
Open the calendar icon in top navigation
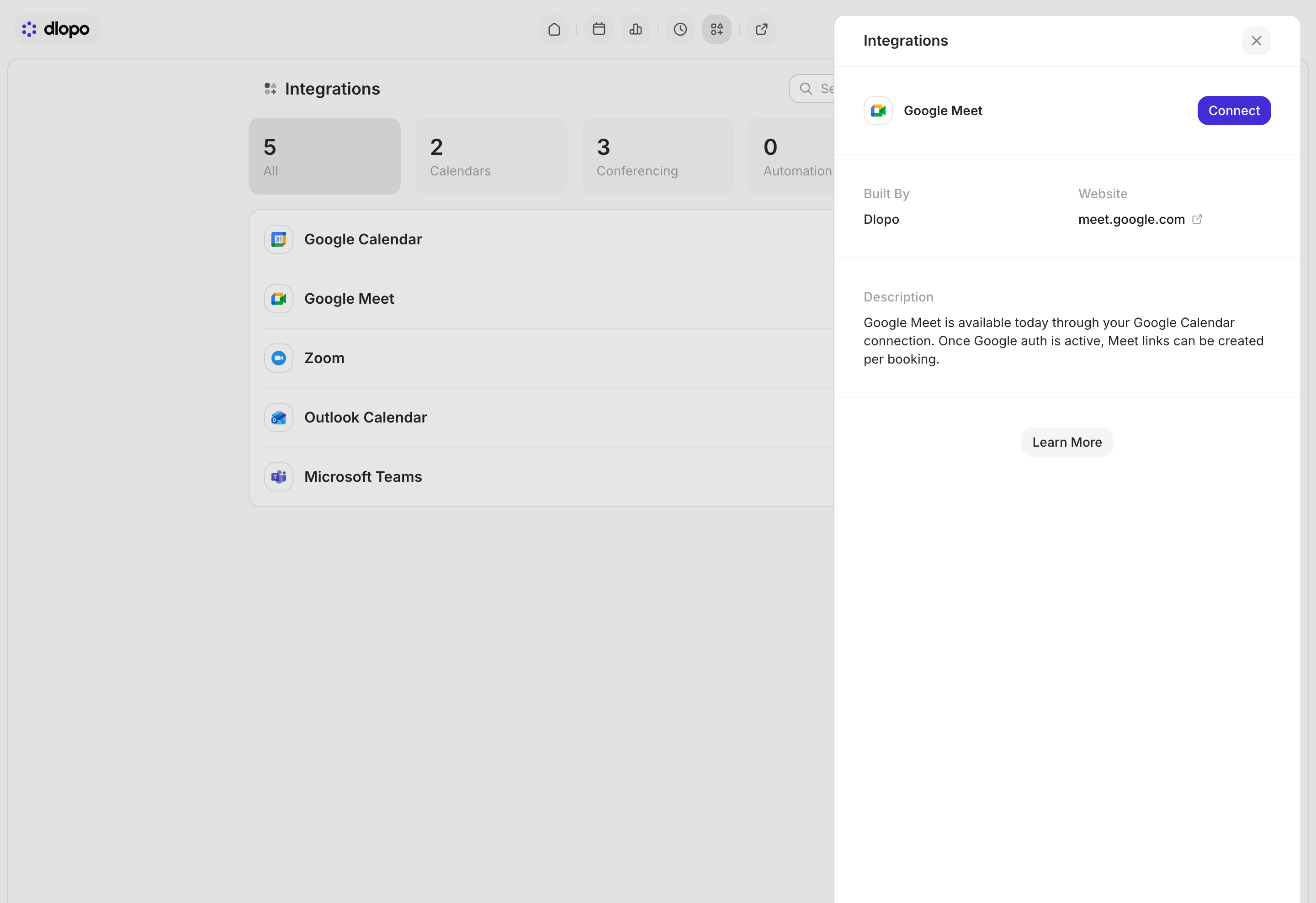[599, 29]
